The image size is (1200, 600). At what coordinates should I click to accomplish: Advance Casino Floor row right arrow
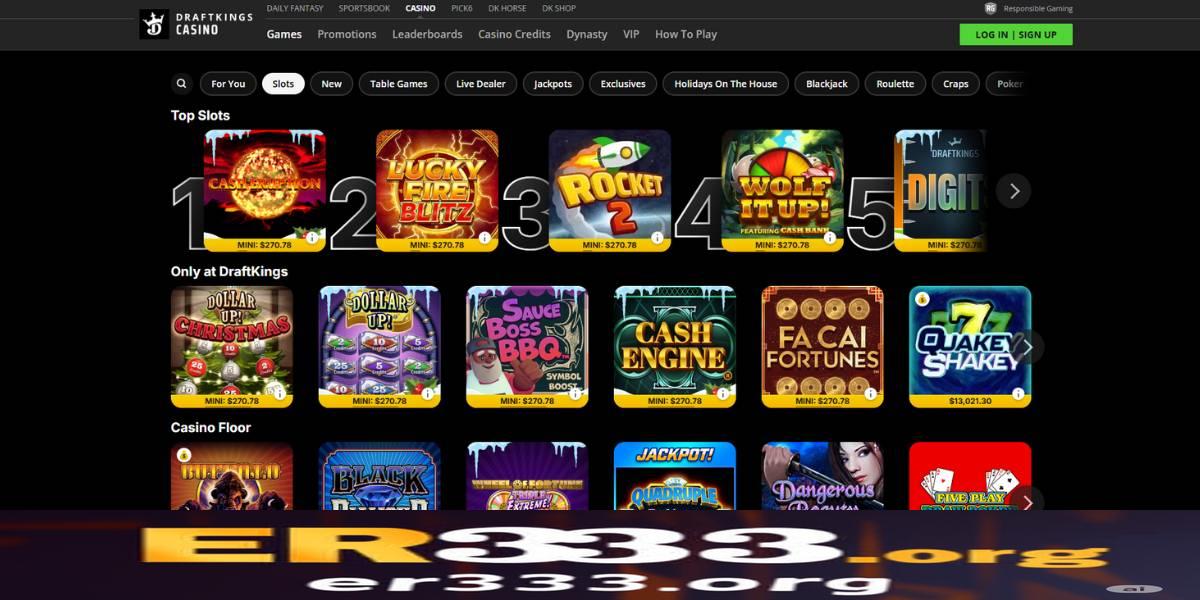(x=1026, y=502)
